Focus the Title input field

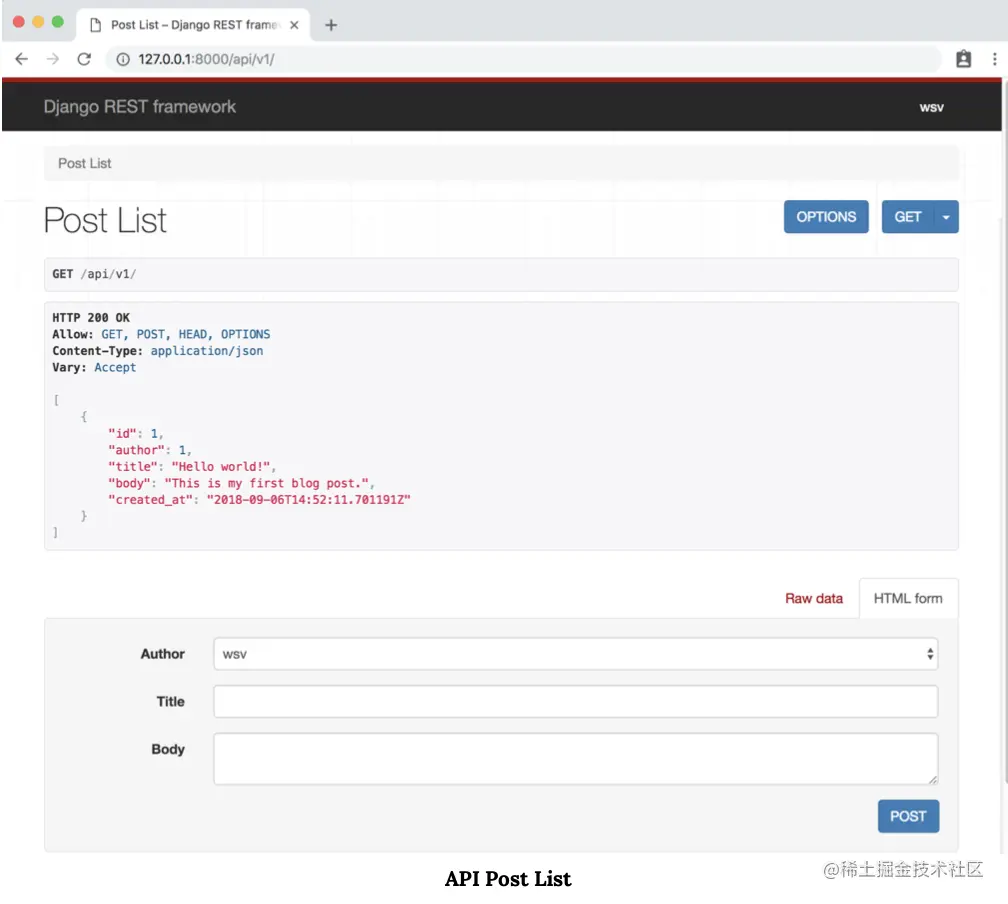tap(575, 701)
